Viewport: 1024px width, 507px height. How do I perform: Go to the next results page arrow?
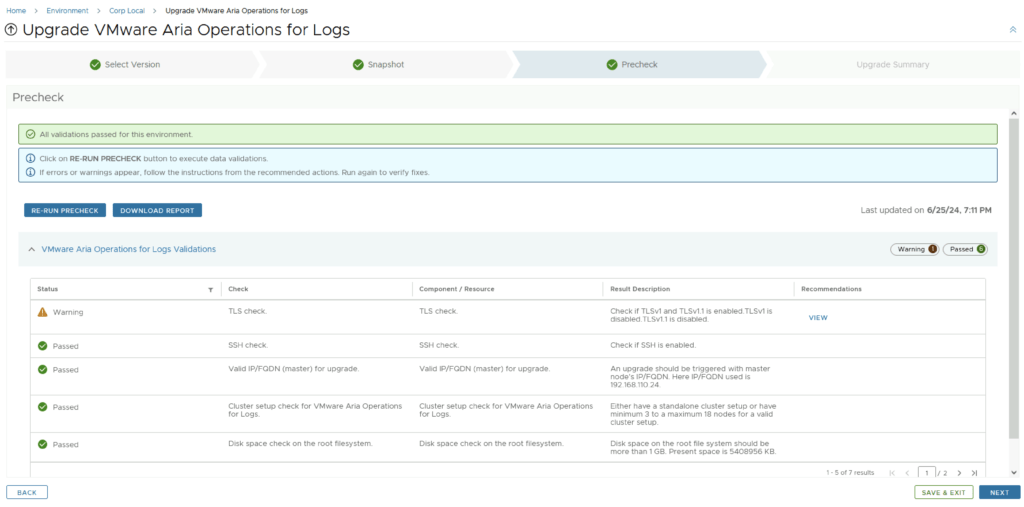[959, 472]
